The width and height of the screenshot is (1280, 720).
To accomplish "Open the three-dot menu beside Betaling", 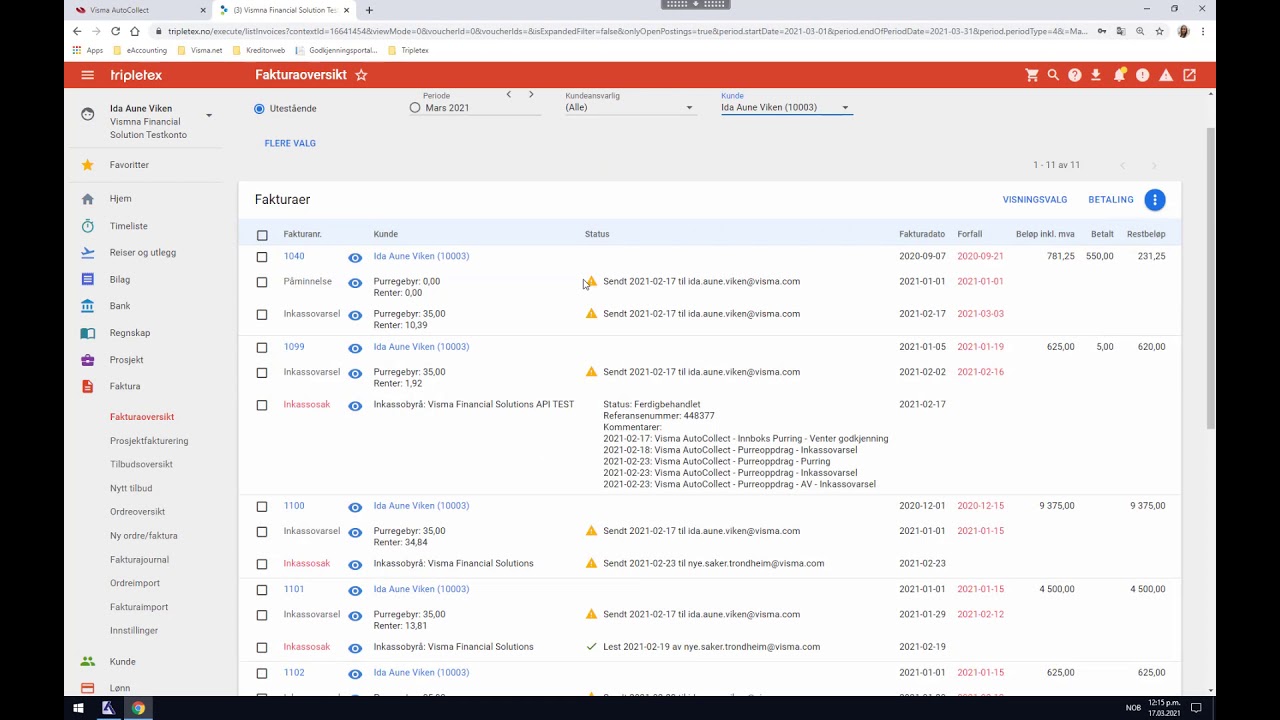I will (x=1155, y=200).
